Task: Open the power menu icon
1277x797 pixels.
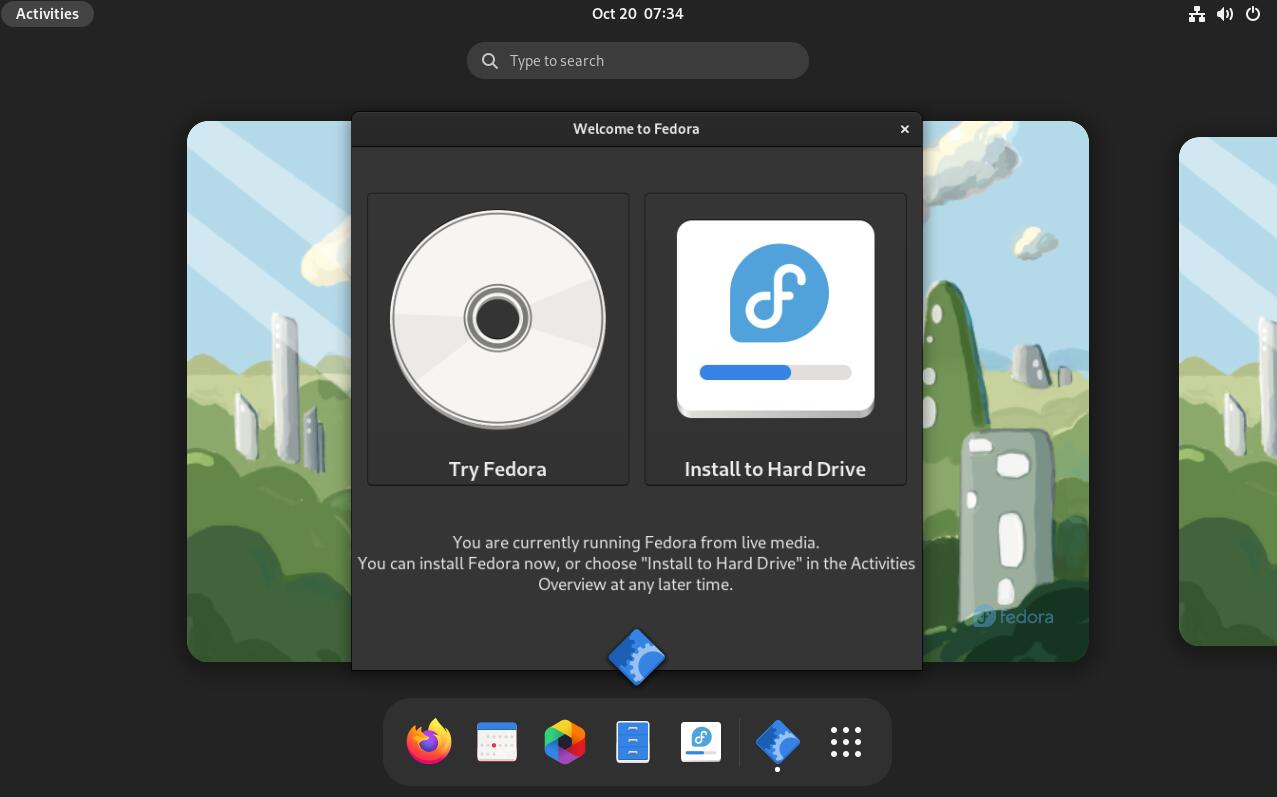Action: click(1253, 14)
